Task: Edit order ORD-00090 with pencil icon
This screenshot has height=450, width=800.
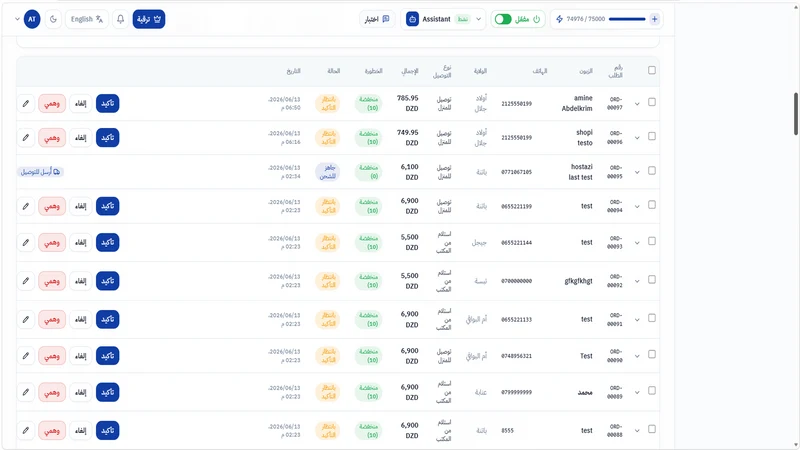Action: (26, 356)
